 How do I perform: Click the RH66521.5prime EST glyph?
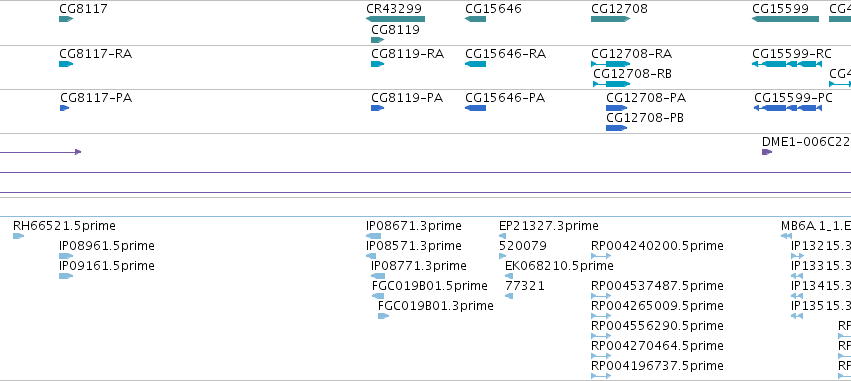pos(18,236)
